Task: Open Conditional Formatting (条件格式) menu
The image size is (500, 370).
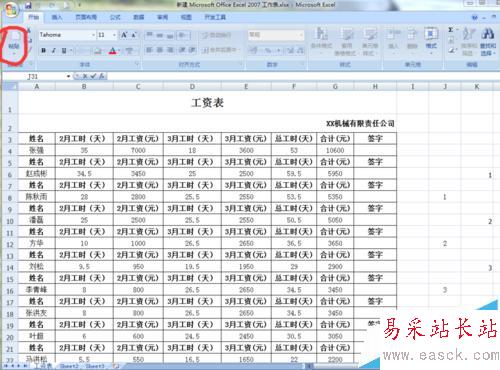Action: pyautogui.click(x=322, y=42)
